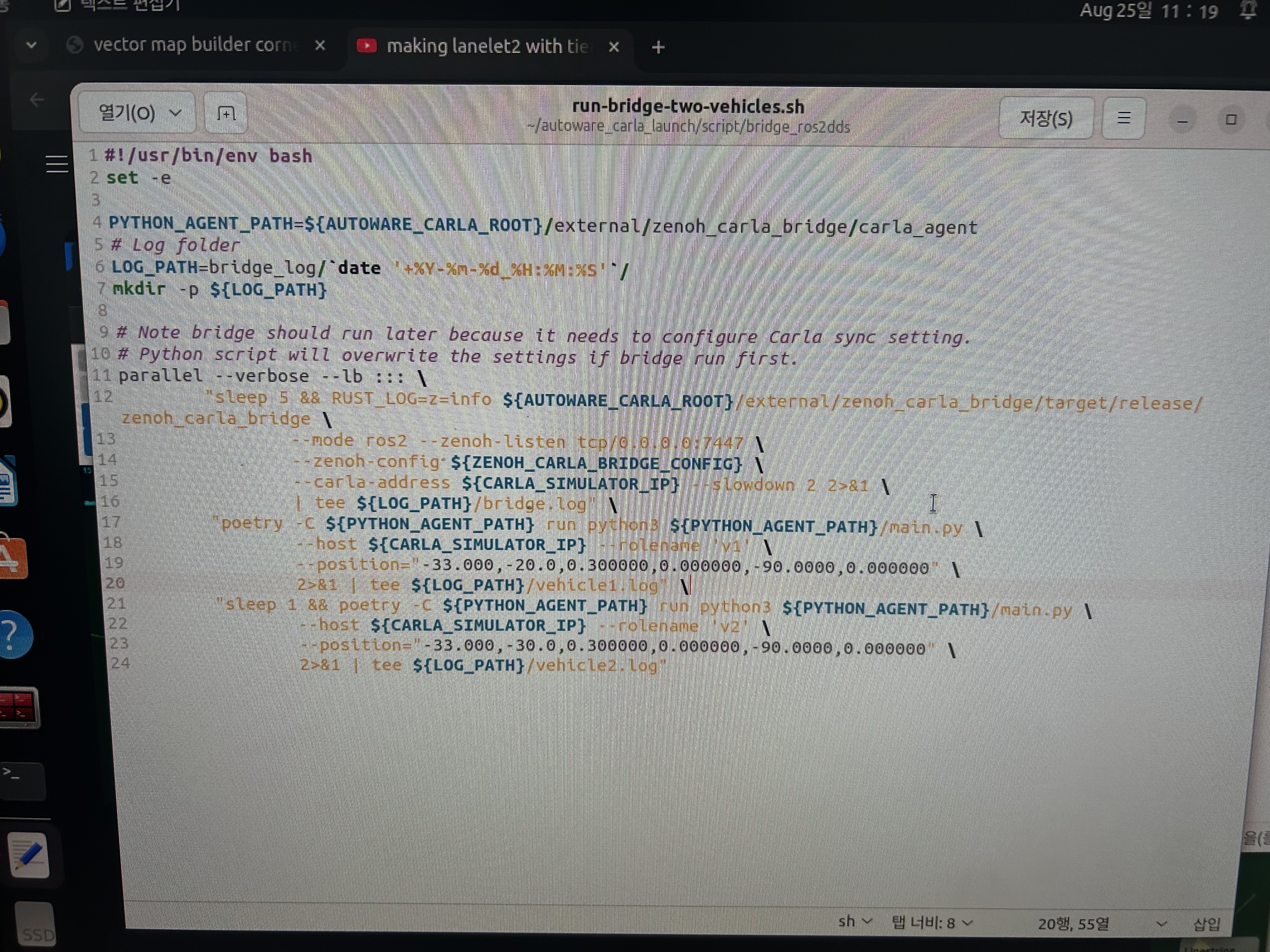Click the '--mode ros2 --zenoh-listen' line
1270x952 pixels.
coord(528,442)
